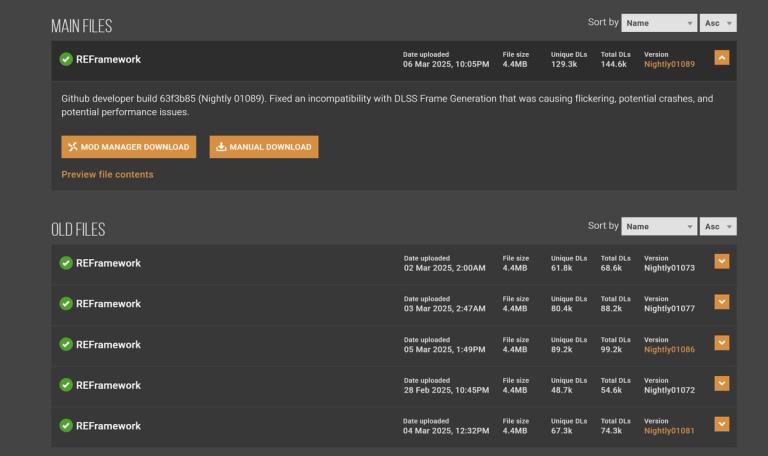Screen dimensions: 768x456
Task: Click total downloads value 144.6k
Action: point(614,64)
